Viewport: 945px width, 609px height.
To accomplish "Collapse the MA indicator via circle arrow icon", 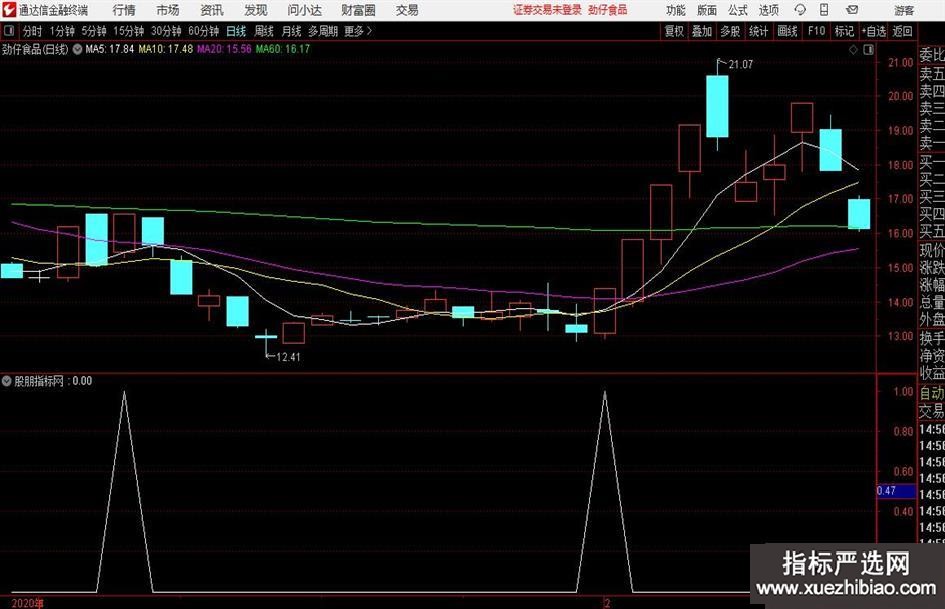I will pyautogui.click(x=78, y=48).
